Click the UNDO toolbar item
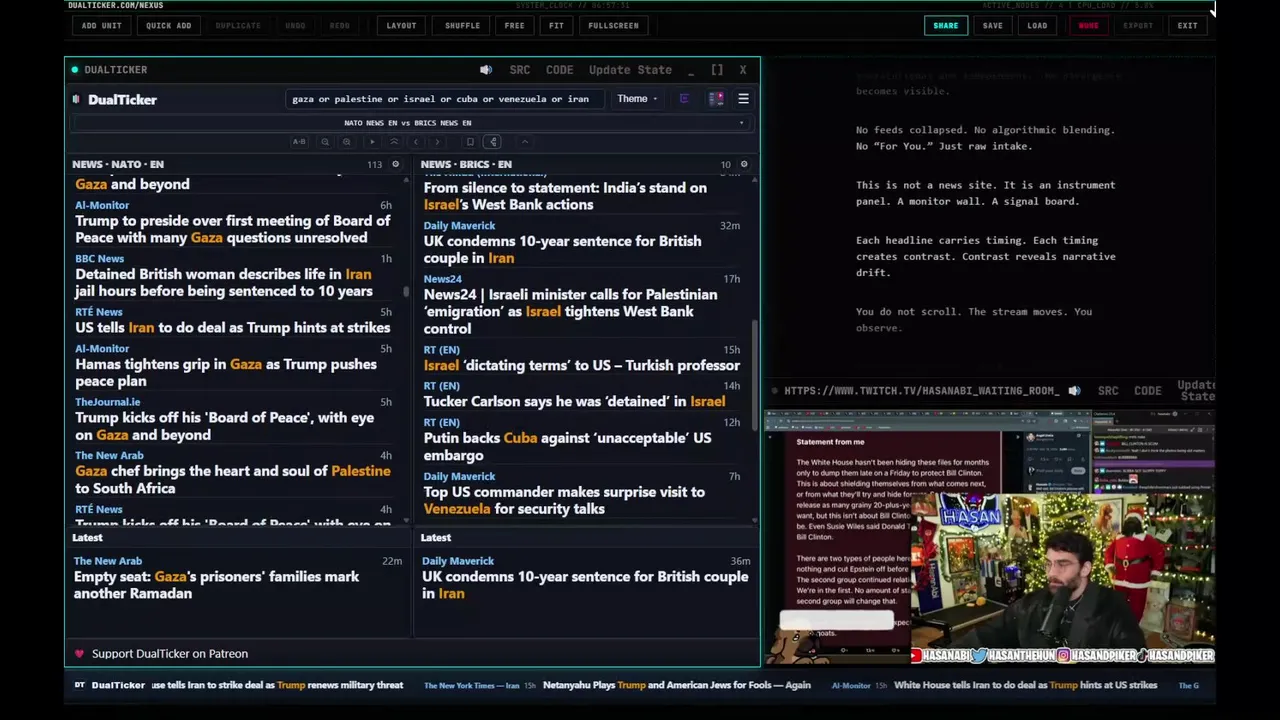1280x720 pixels. (295, 25)
